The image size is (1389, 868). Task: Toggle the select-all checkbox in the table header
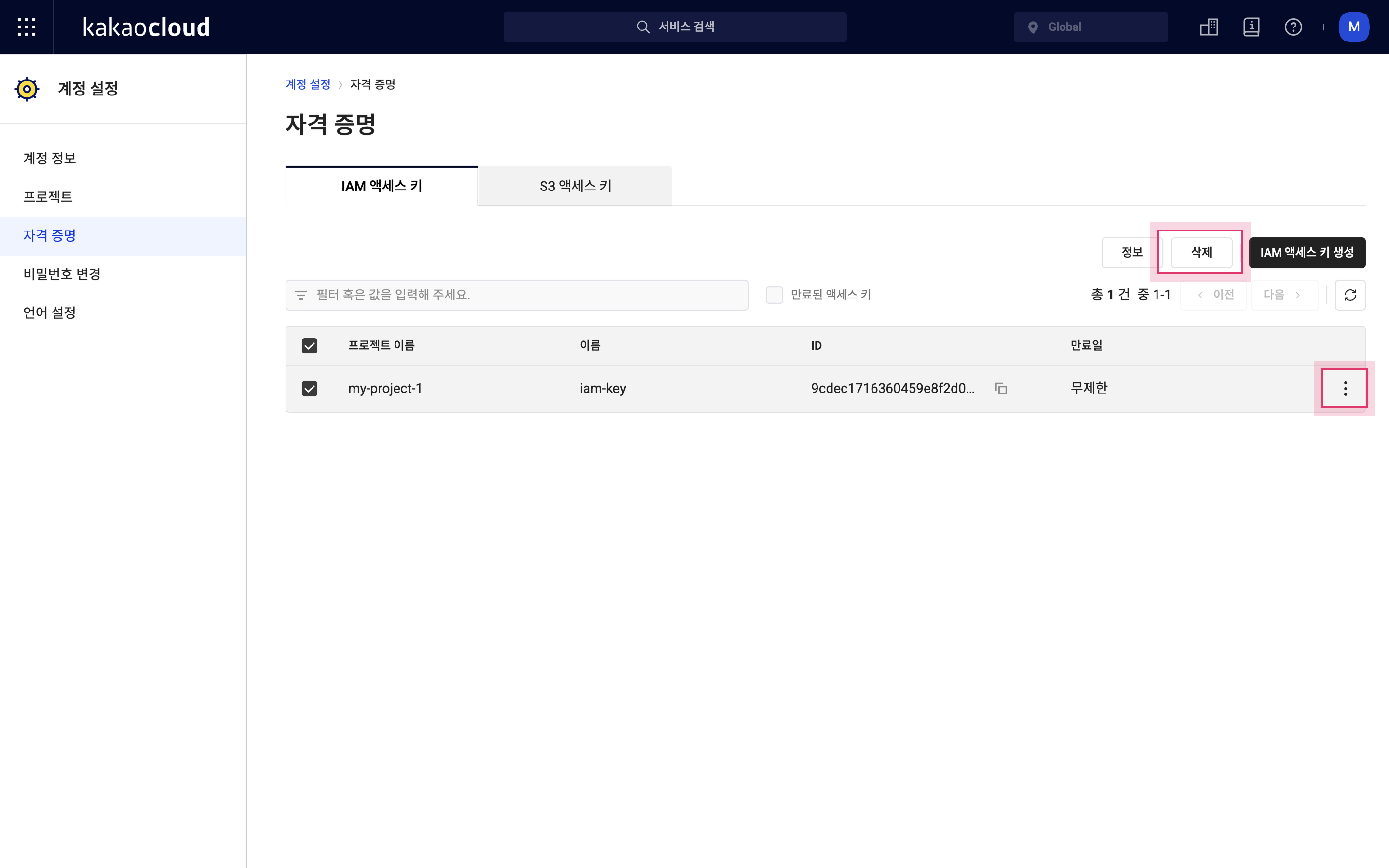309,346
